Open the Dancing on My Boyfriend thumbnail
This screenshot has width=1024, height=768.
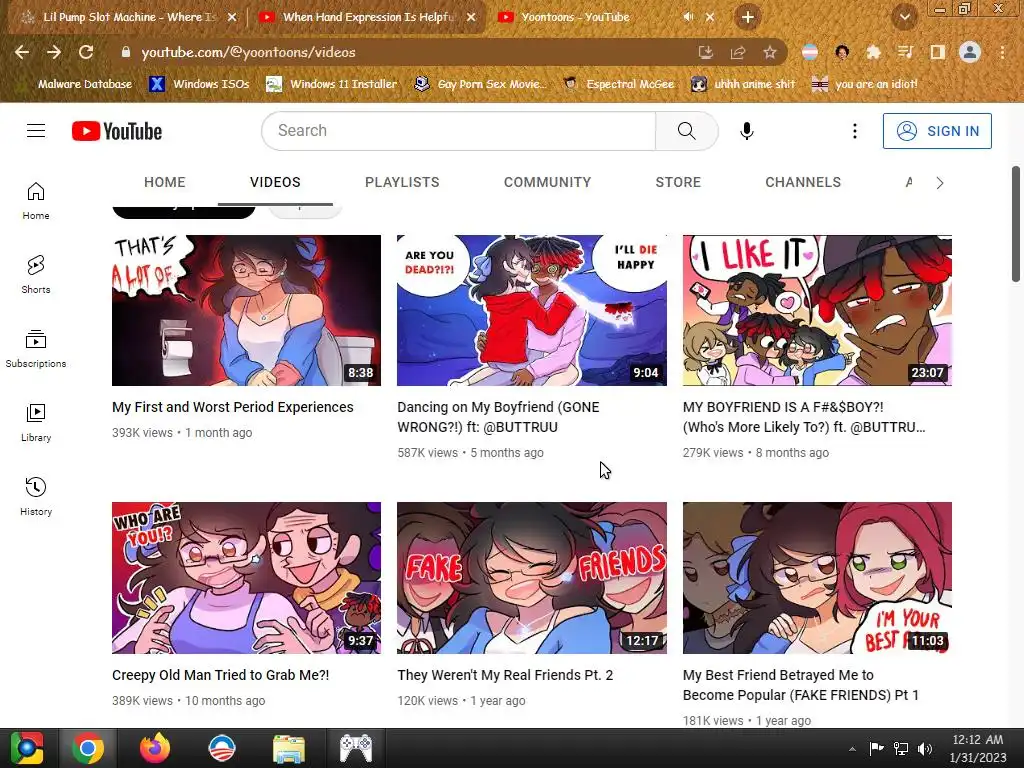click(532, 310)
